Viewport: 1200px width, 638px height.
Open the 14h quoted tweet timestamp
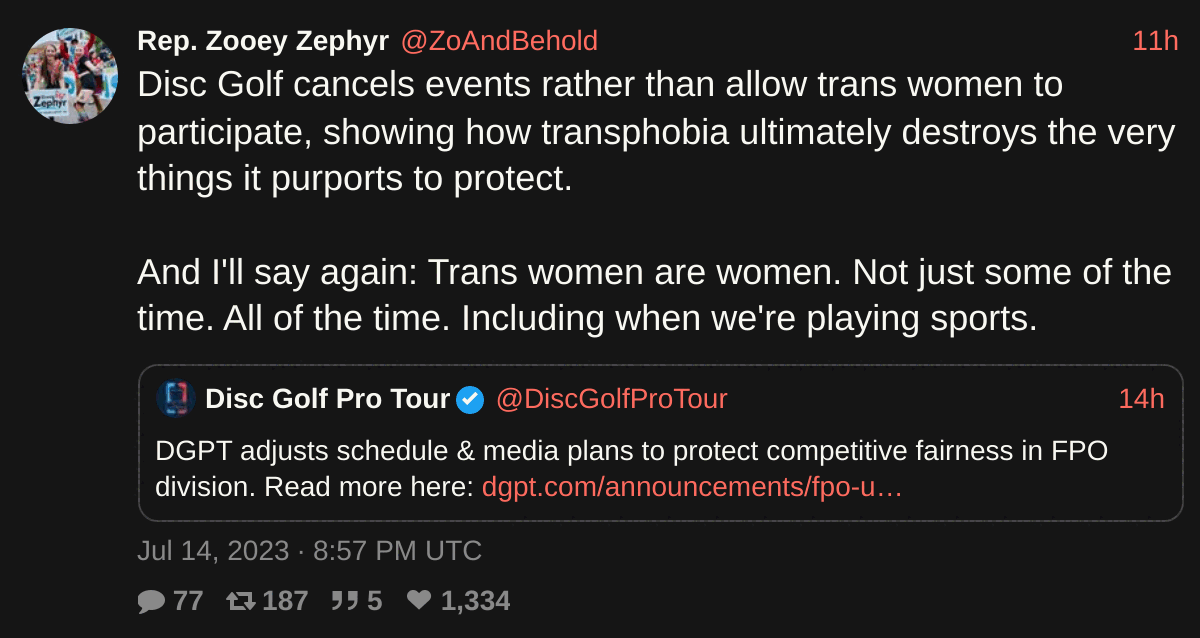[1141, 399]
